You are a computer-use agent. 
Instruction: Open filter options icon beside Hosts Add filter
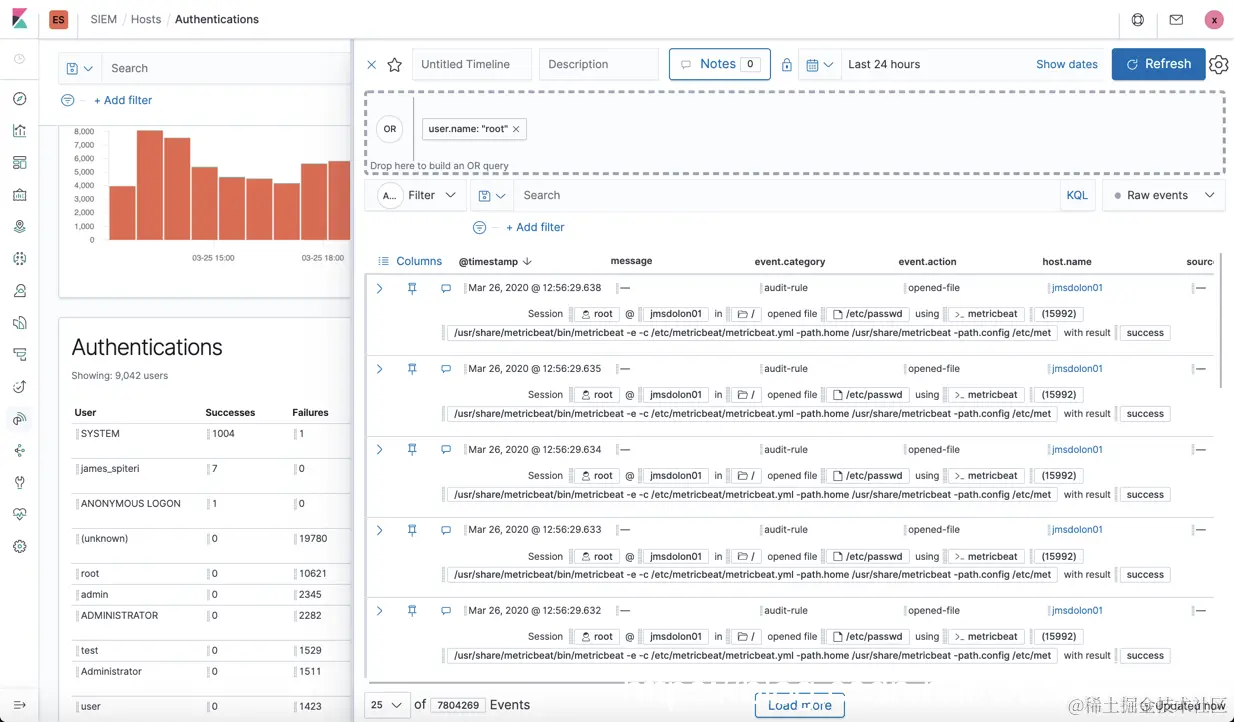click(68, 100)
